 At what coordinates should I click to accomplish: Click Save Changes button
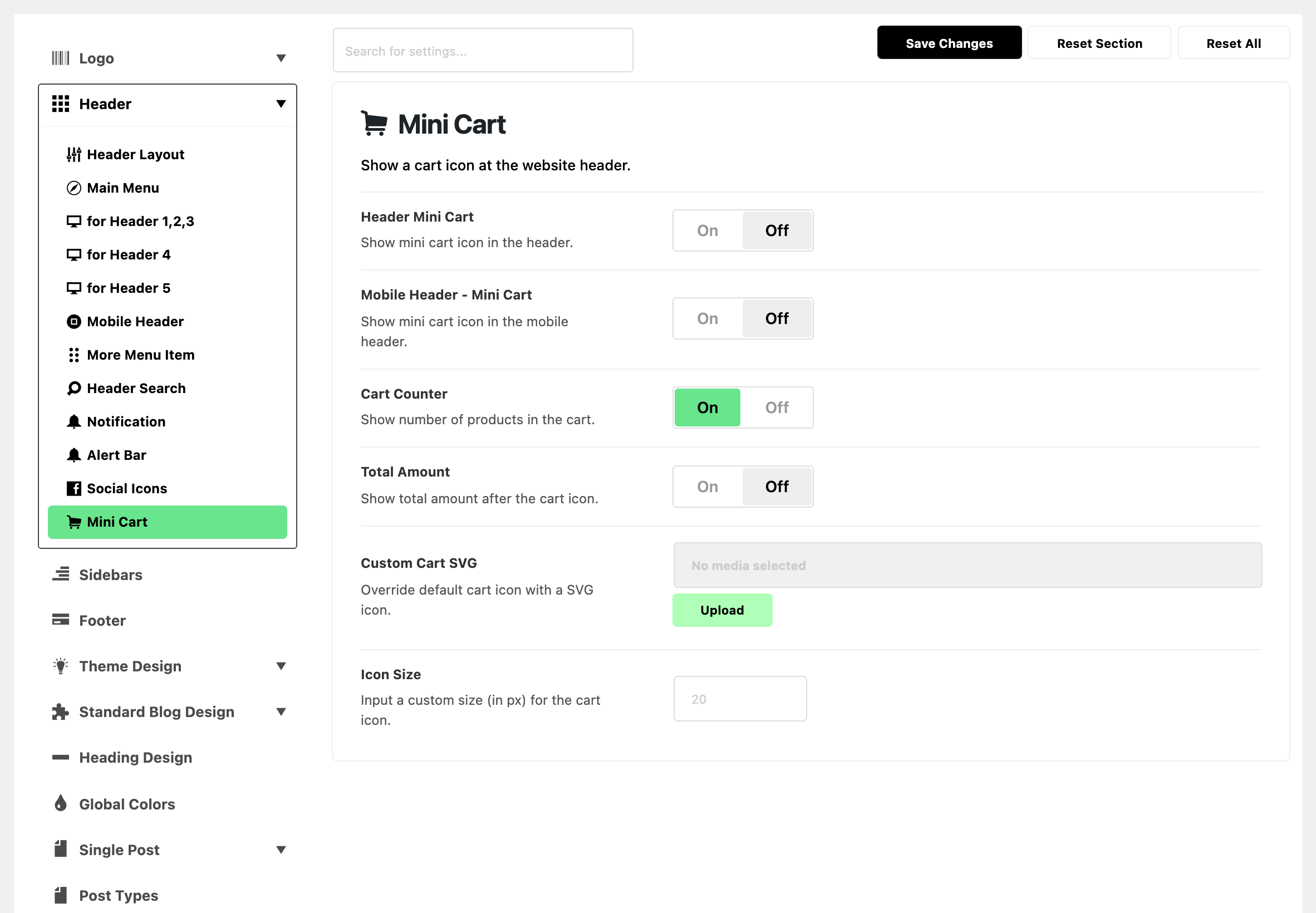(949, 43)
